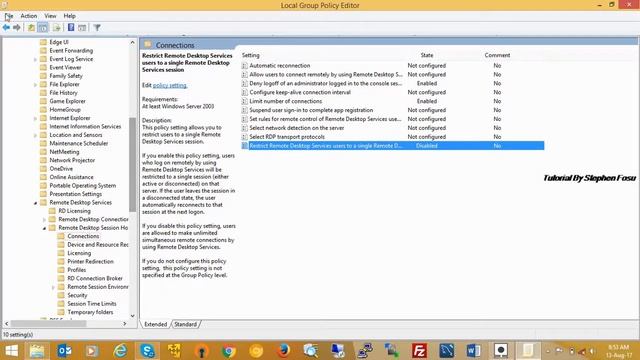Click the folder icon next to RD Licensing
Viewport: 640px width, 360px height.
coord(52,211)
